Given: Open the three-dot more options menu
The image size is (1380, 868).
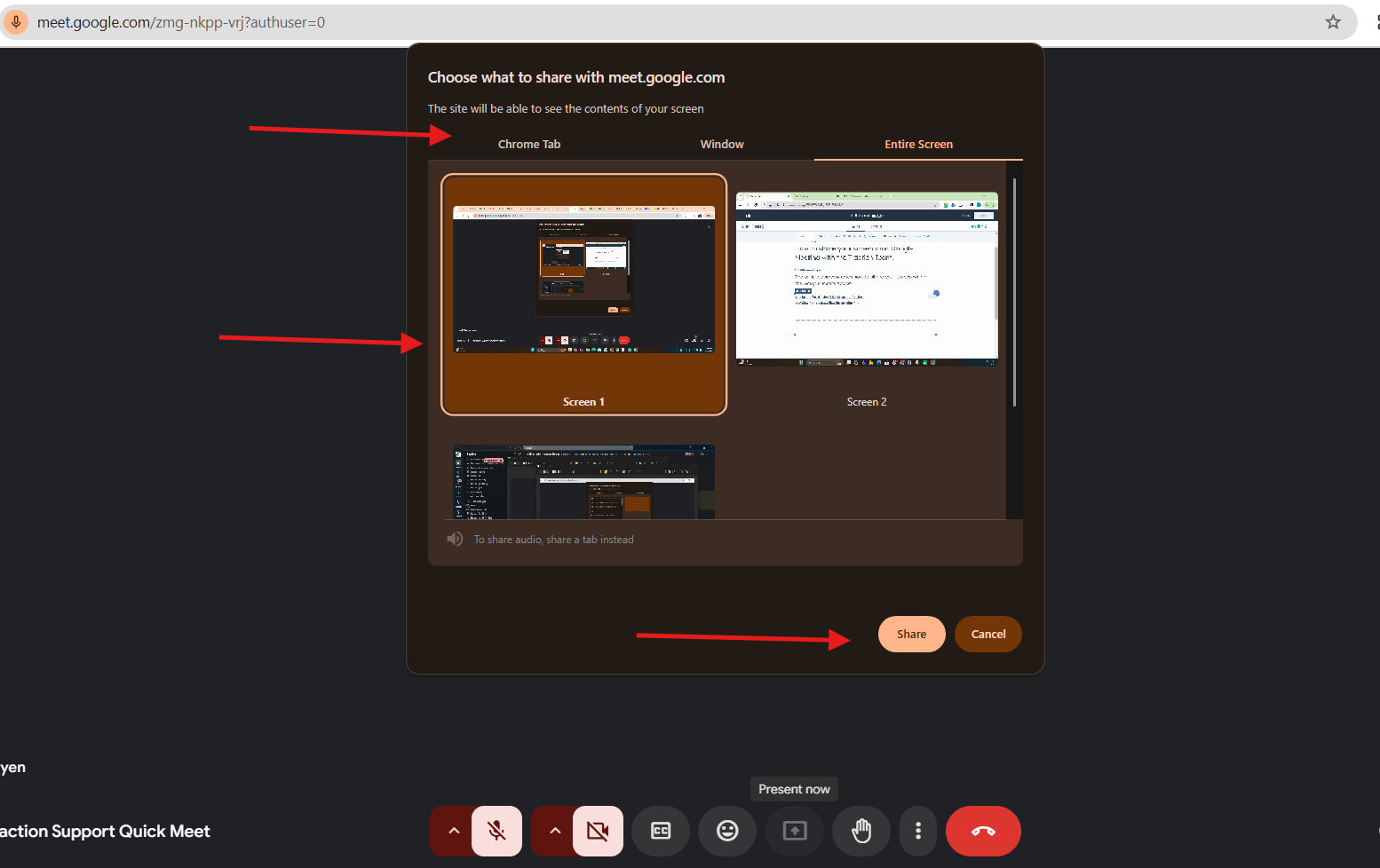Looking at the screenshot, I should coord(918,831).
